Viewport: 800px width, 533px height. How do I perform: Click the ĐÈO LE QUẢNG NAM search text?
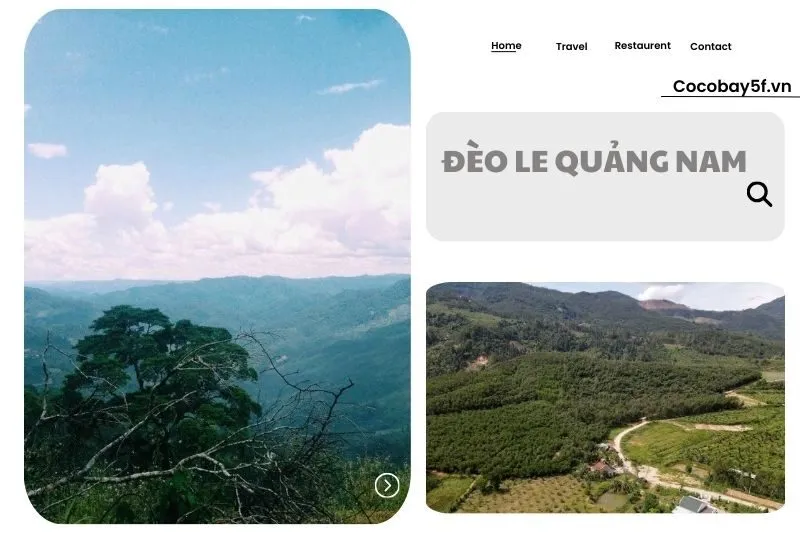pyautogui.click(x=594, y=161)
